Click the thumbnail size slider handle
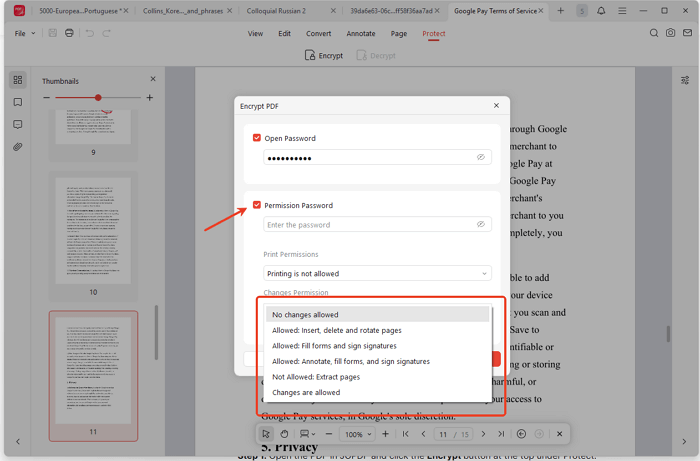 coord(98,98)
